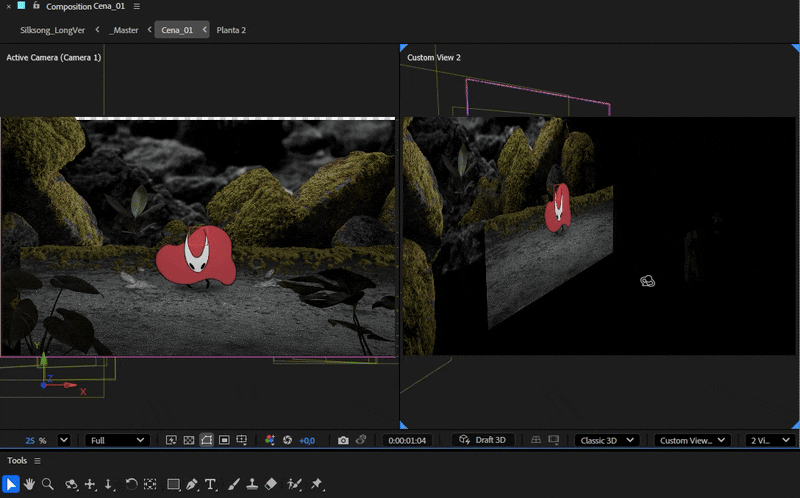Click the Show Snapshot icon
The height and width of the screenshot is (498, 800).
click(x=361, y=440)
